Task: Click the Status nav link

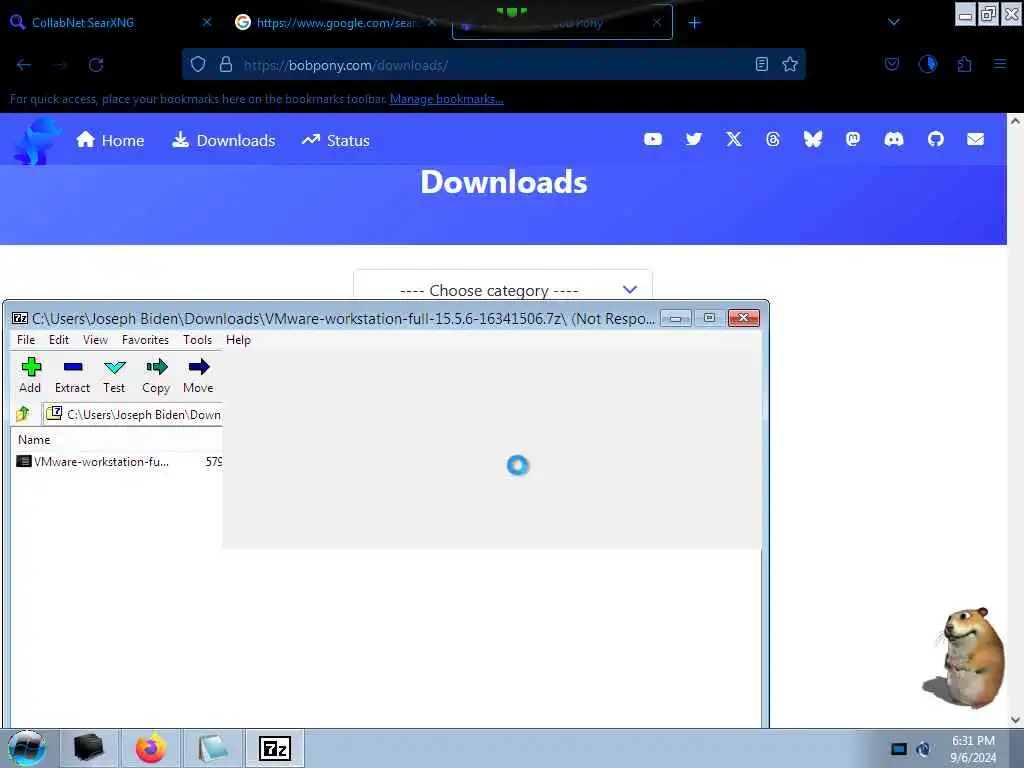Action: 336,140
